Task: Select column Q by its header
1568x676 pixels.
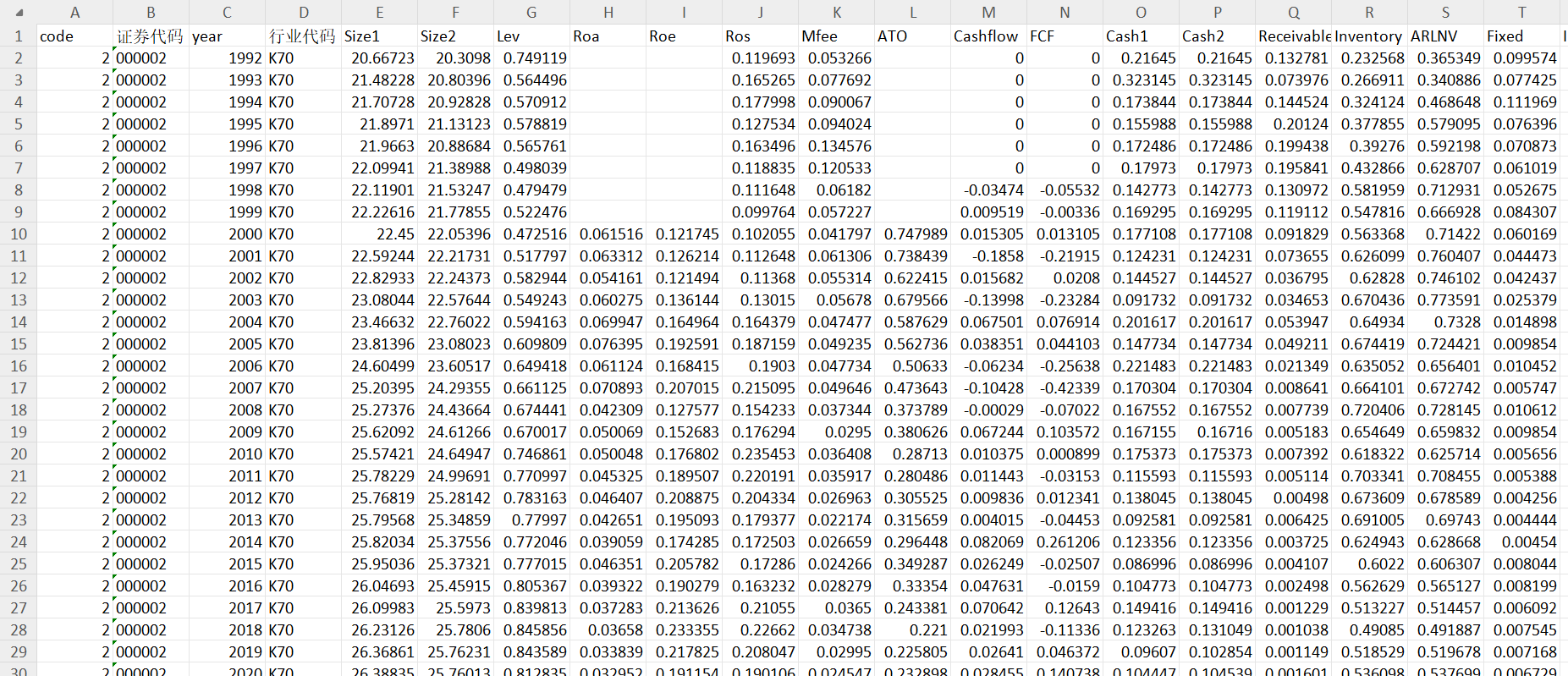Action: click(1294, 13)
